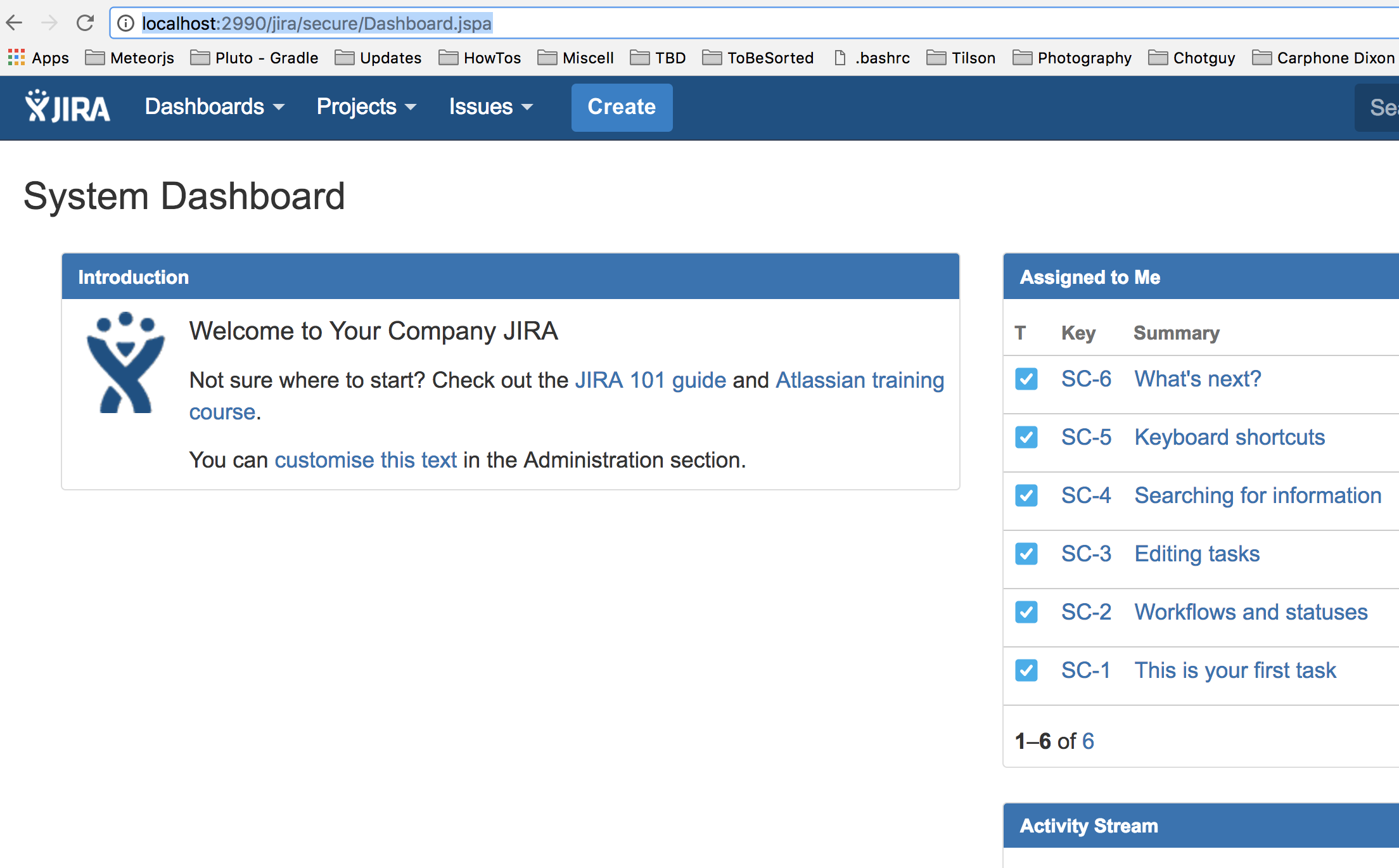
Task: Open the HowTos bookmarks folder
Action: (x=480, y=58)
